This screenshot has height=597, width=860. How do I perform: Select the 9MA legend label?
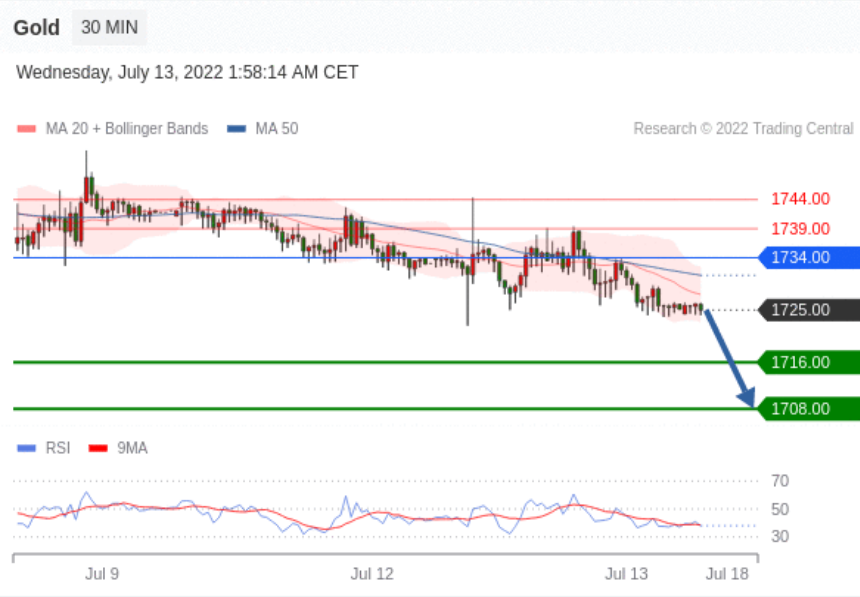click(132, 448)
